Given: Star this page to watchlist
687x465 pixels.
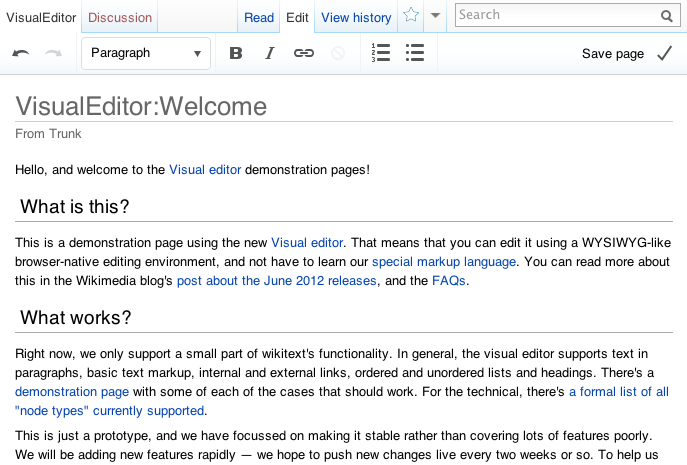Looking at the screenshot, I should point(411,16).
